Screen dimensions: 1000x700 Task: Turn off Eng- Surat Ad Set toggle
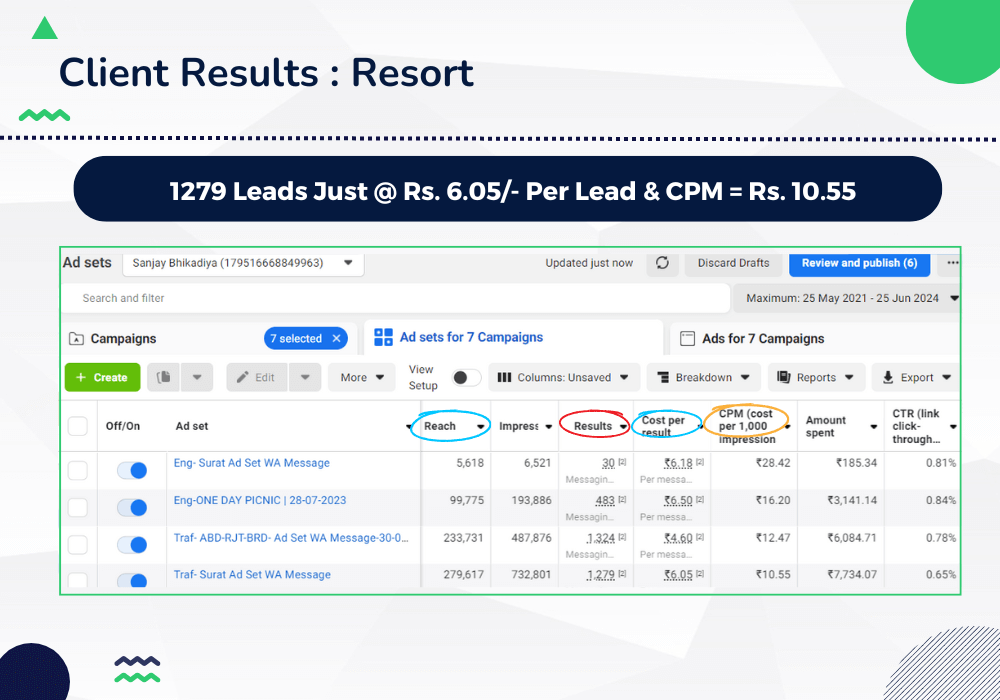point(131,470)
